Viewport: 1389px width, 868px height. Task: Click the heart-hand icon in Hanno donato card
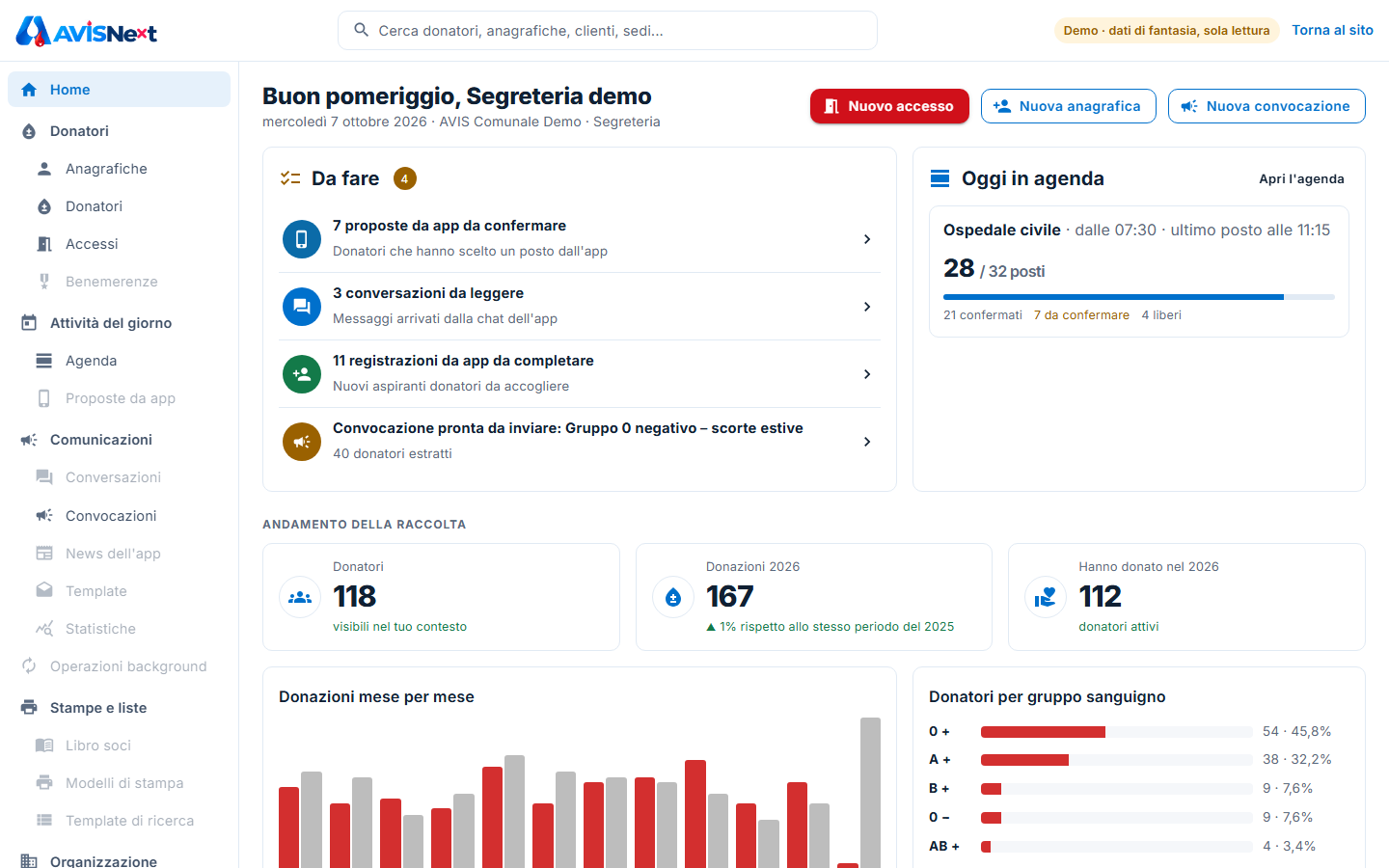click(1046, 597)
